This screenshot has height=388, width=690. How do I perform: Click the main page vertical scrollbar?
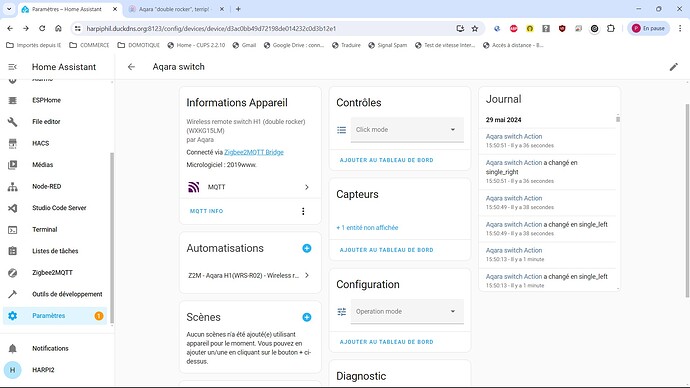pyautogui.click(x=687, y=200)
